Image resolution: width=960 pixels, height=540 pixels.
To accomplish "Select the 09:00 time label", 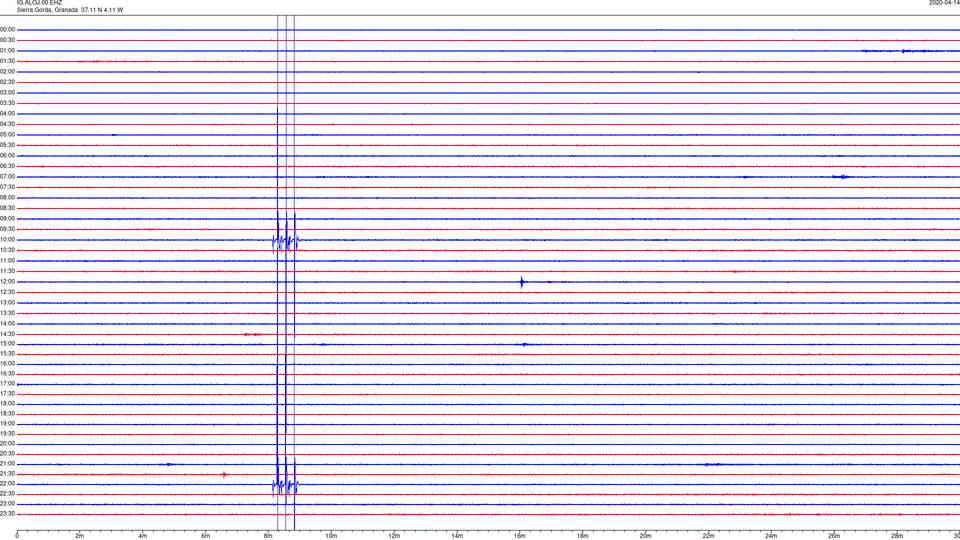I will [x=7, y=219].
